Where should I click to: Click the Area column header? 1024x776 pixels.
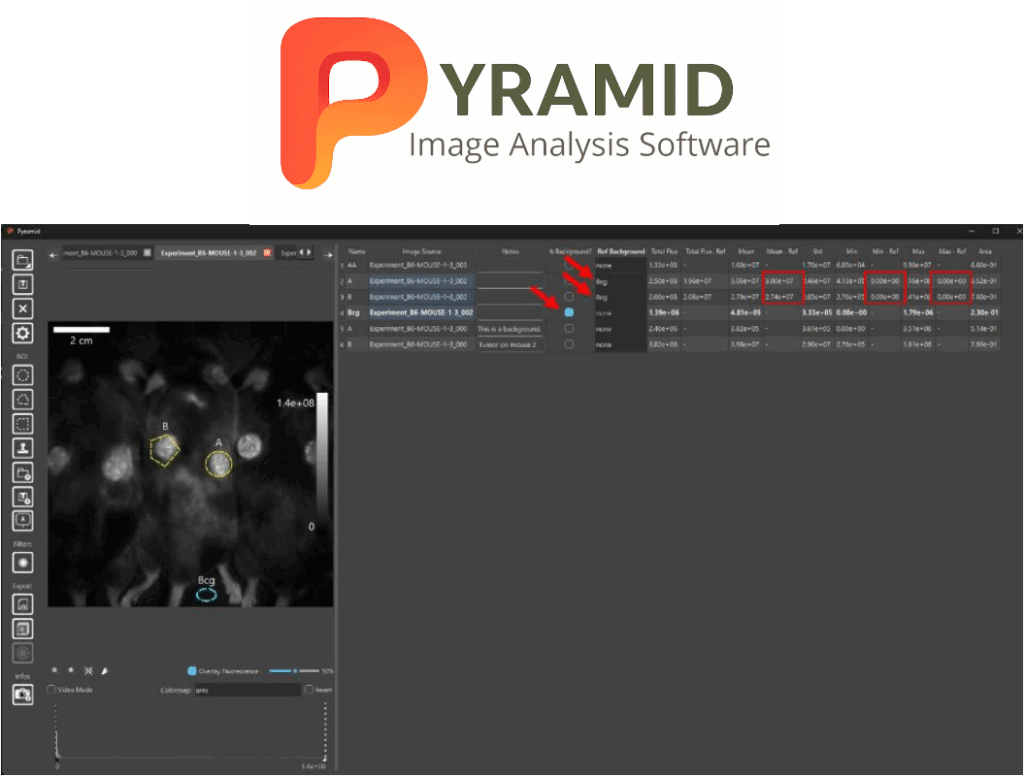pyautogui.click(x=985, y=251)
